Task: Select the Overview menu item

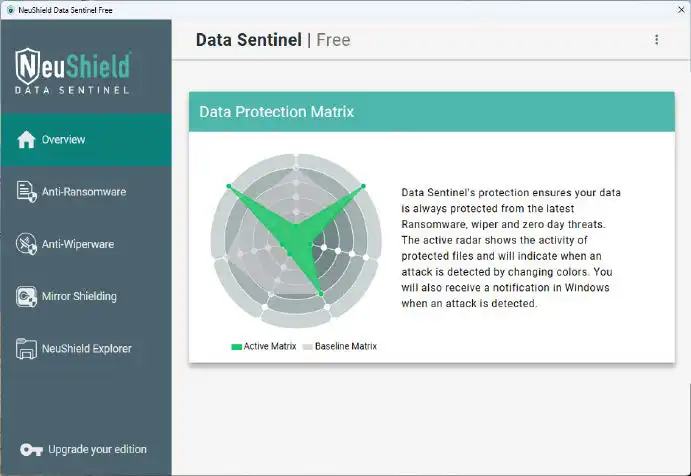Action: (86, 140)
